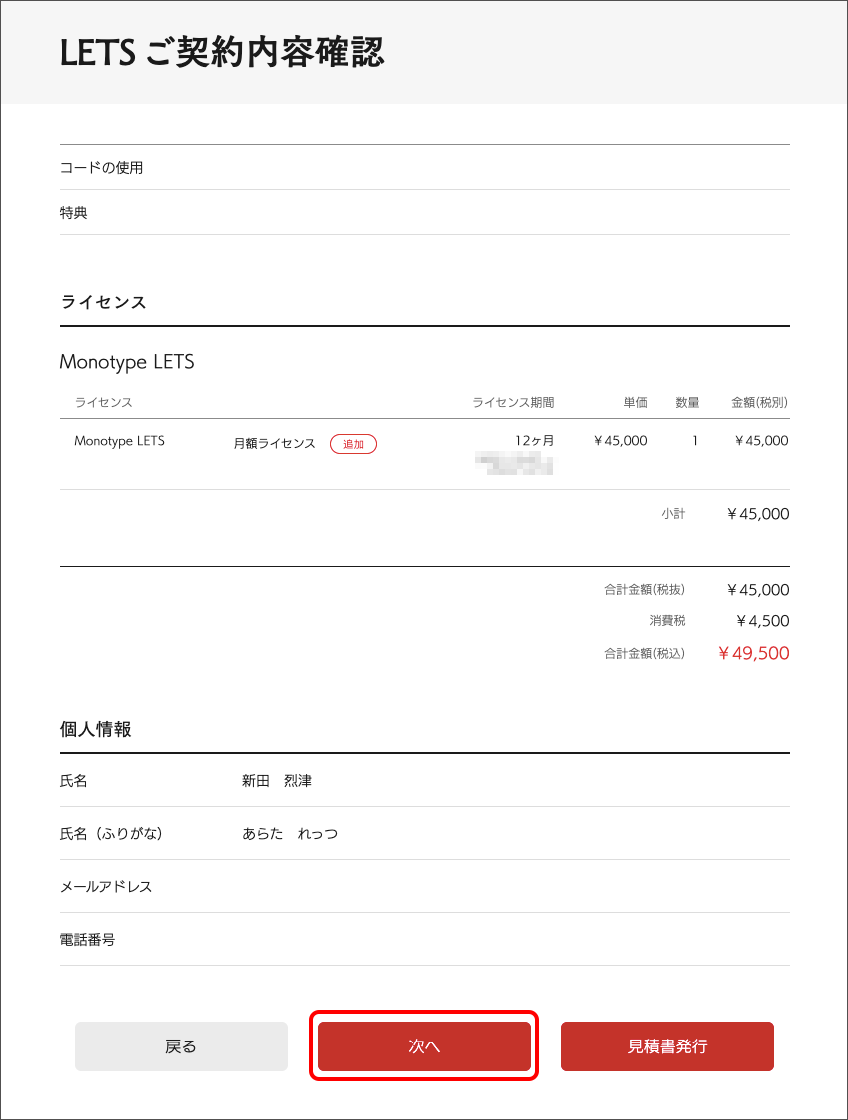This screenshot has height=1120, width=848.
Task: Click the furigana あらた れっつ
Action: point(290,833)
